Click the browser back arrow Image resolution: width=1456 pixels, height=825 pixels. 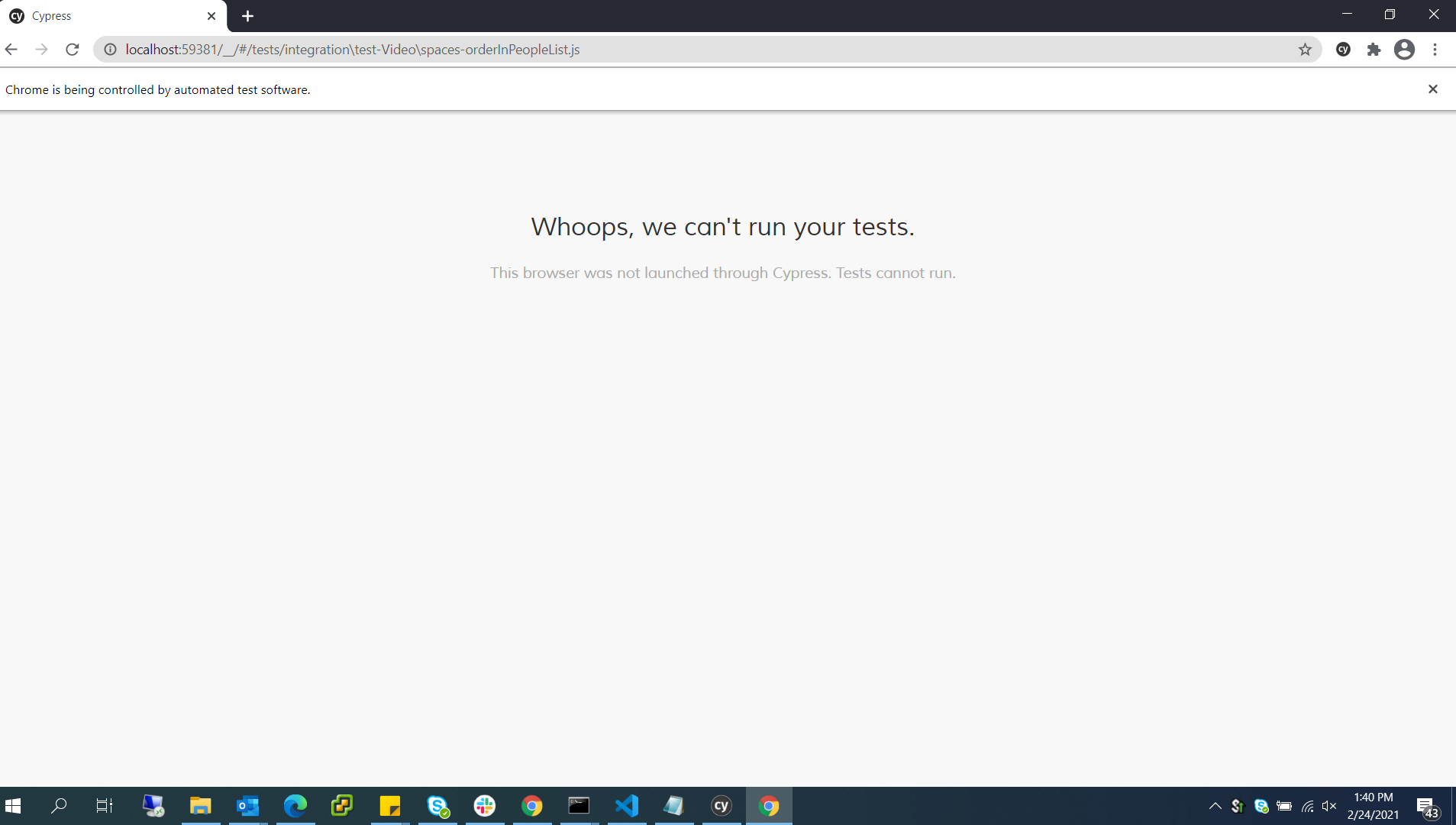point(11,50)
